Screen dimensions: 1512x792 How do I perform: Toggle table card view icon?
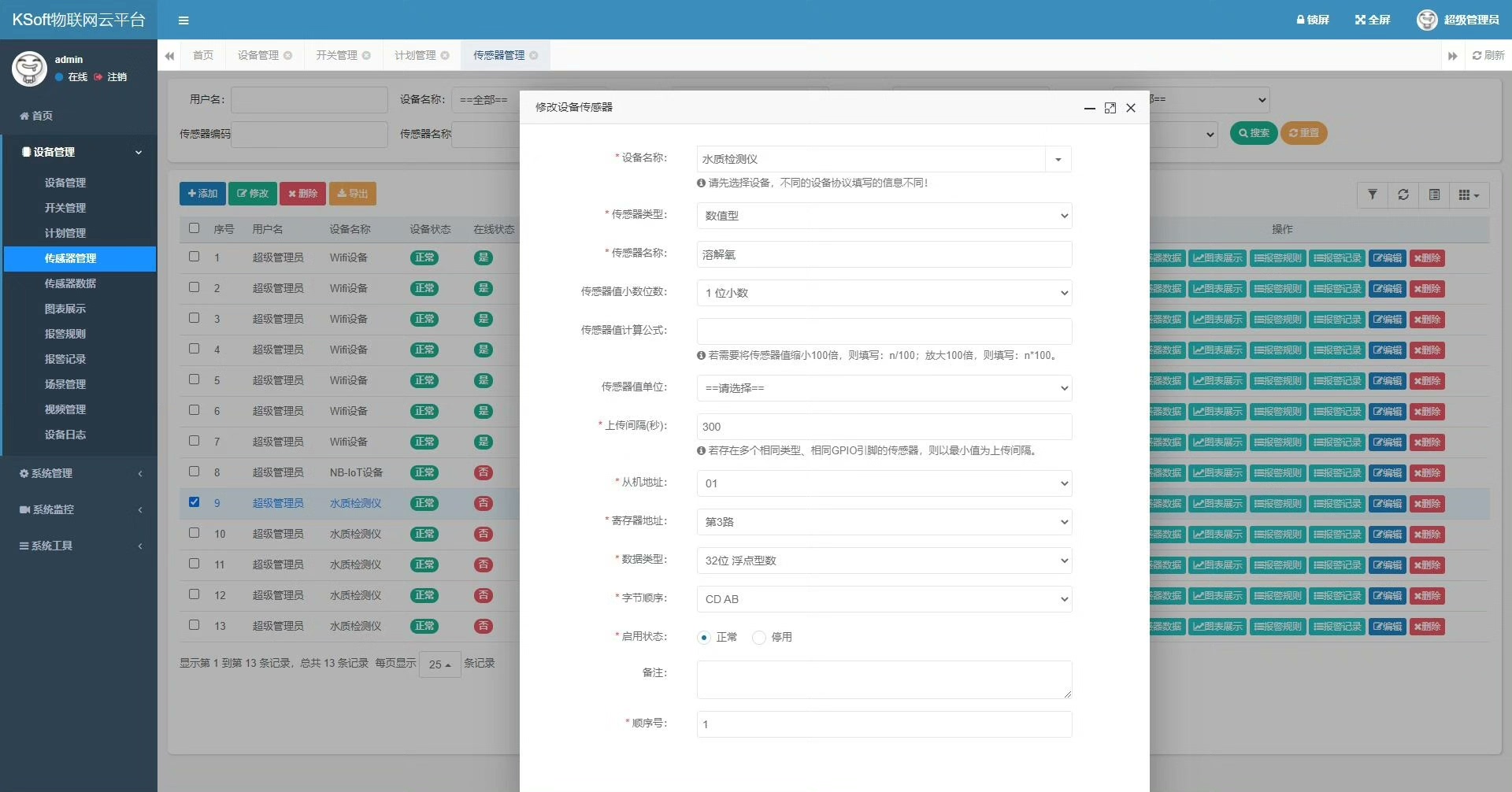coord(1434,194)
